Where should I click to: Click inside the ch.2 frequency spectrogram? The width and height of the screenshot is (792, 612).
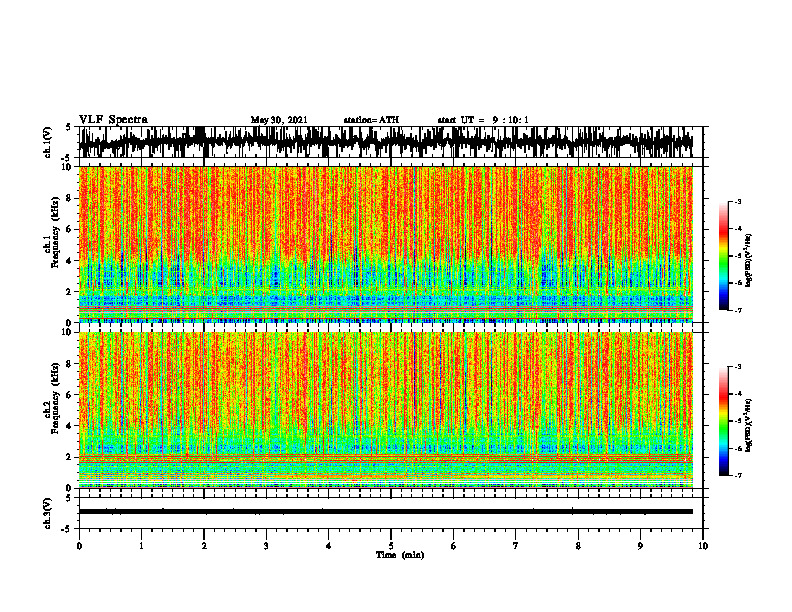[386, 410]
